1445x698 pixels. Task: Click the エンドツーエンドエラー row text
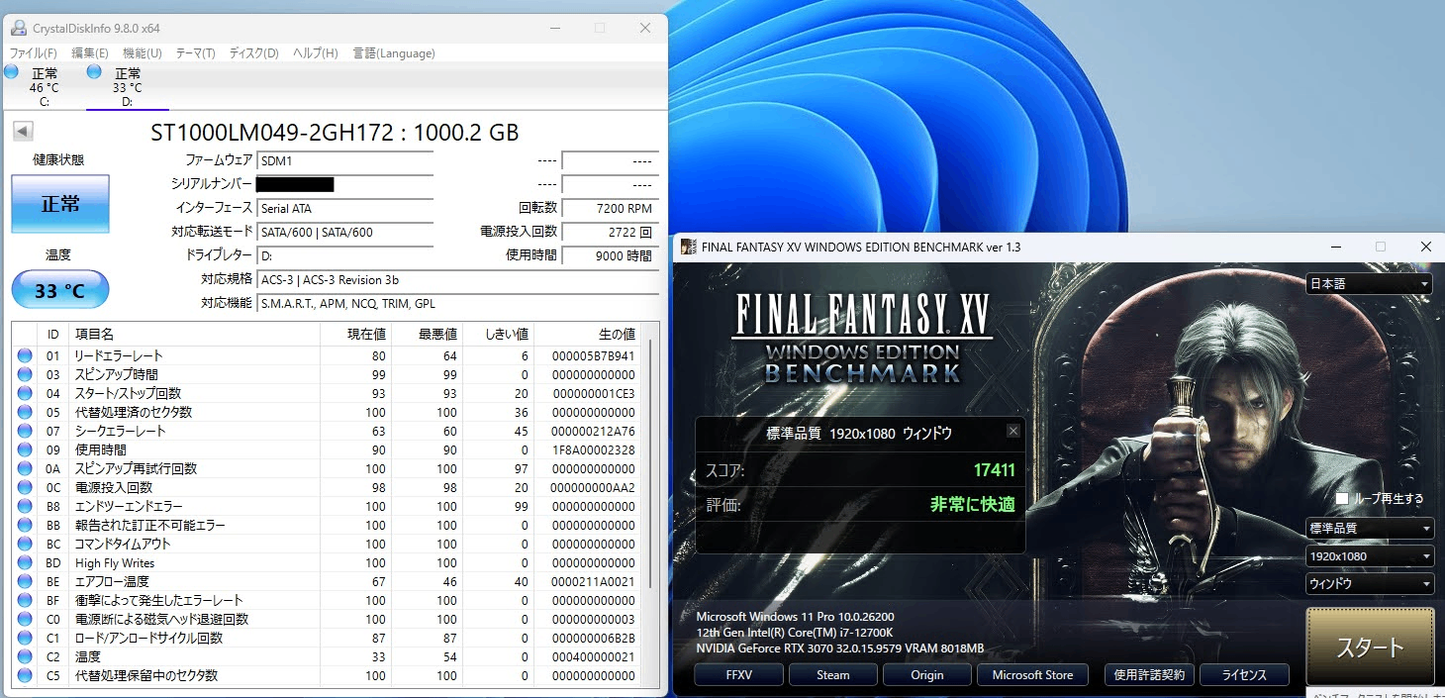coord(129,506)
